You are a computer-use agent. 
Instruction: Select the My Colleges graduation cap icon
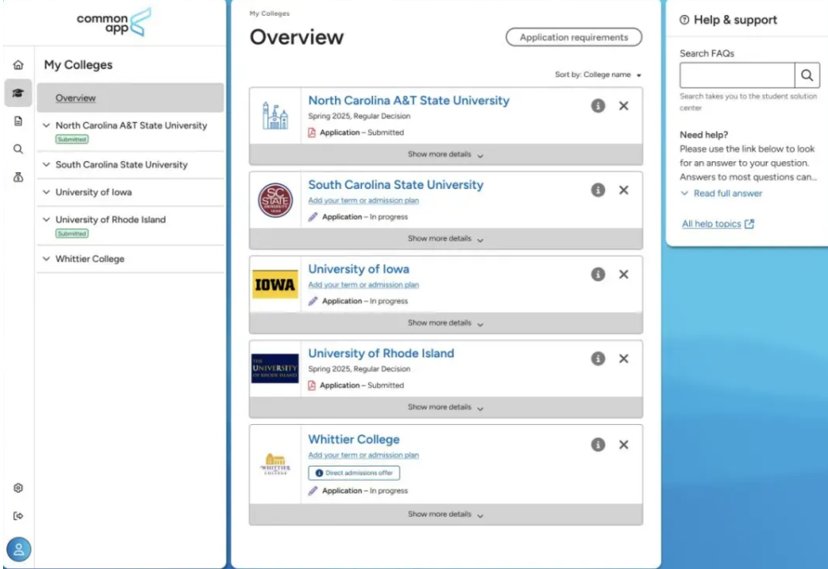click(18, 93)
